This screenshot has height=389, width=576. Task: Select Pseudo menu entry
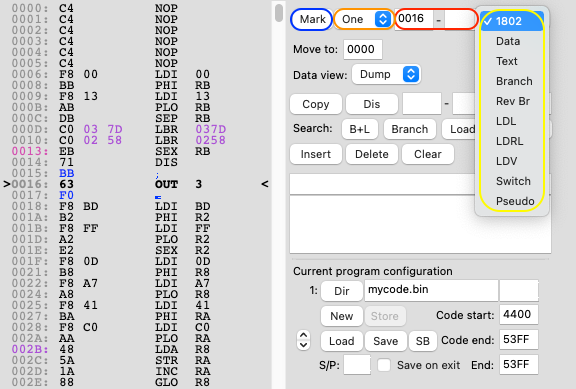(x=511, y=201)
